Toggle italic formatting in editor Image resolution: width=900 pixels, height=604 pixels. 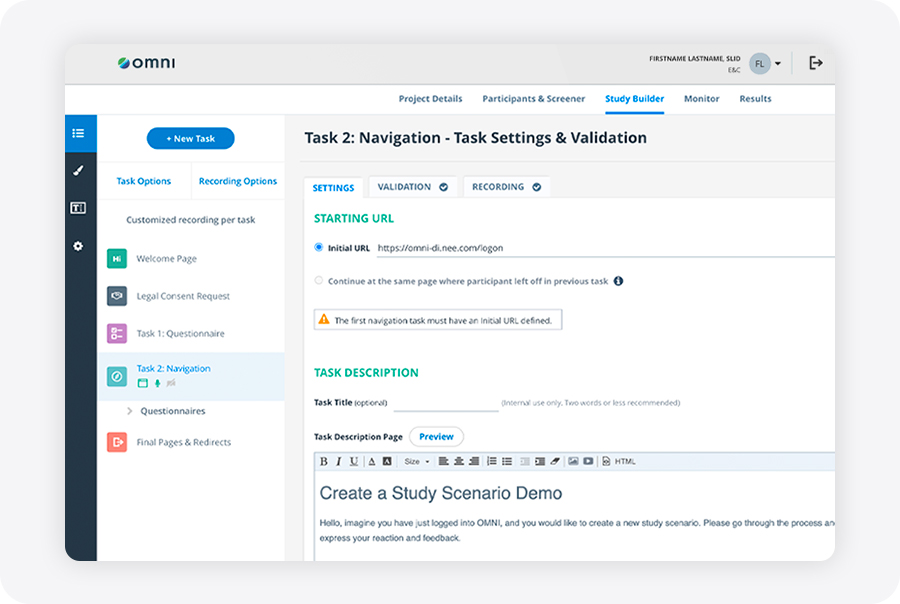pos(339,461)
